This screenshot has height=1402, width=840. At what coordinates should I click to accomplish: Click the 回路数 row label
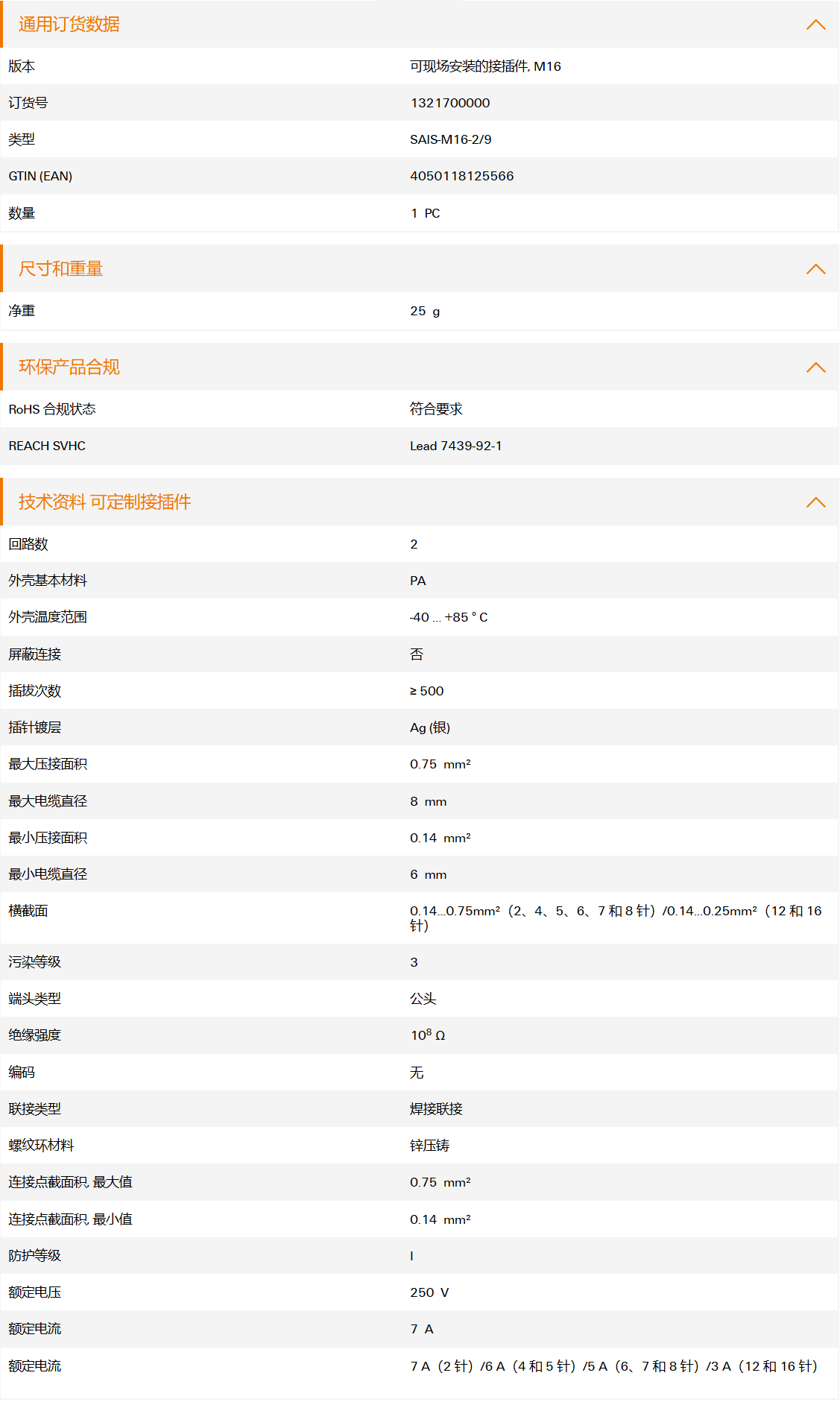[x=28, y=544]
